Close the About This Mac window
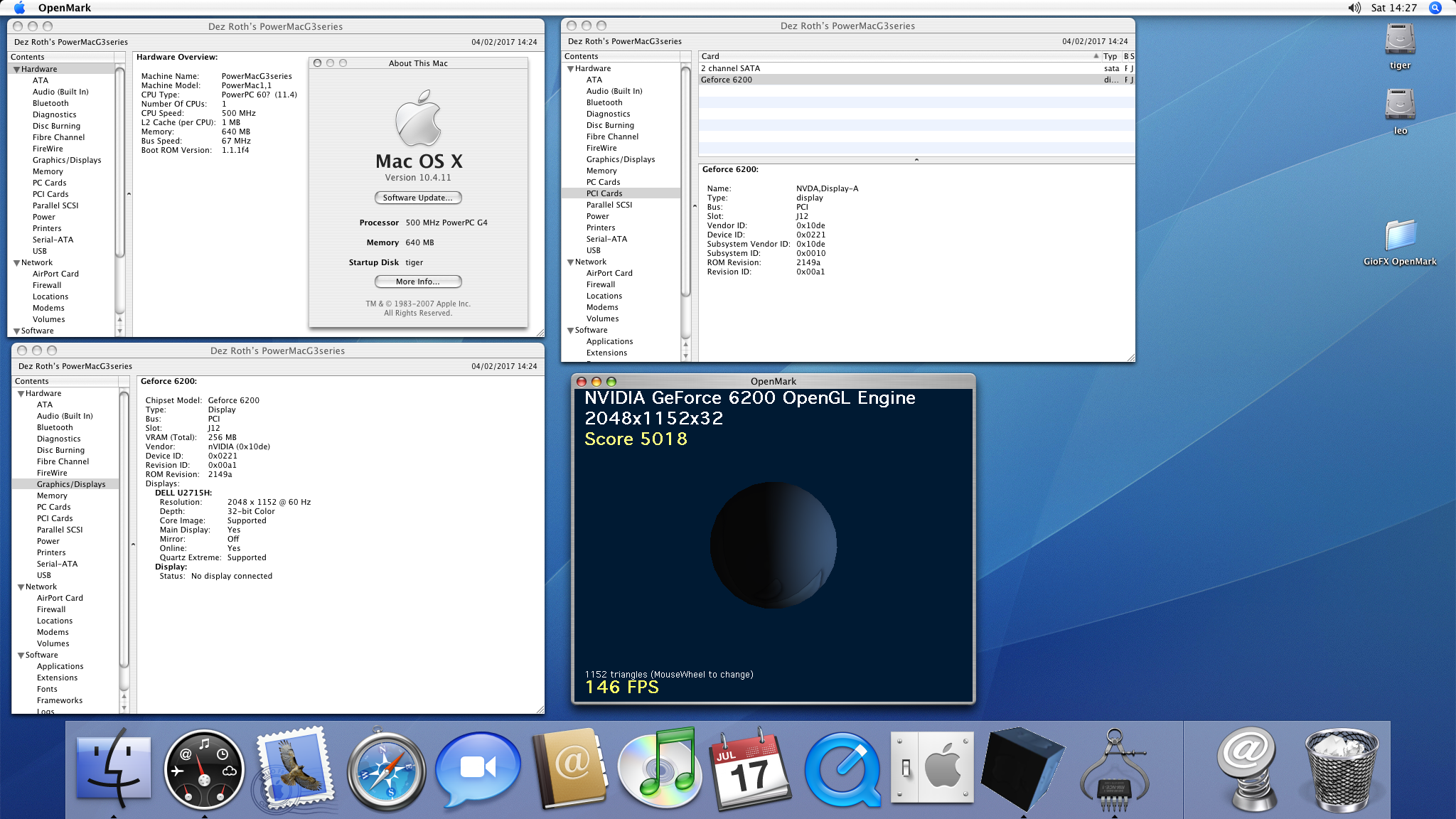Image resolution: width=1456 pixels, height=819 pixels. [x=317, y=63]
